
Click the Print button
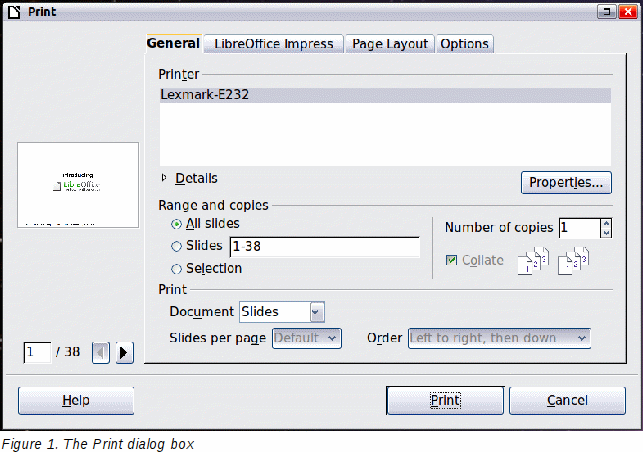tap(445, 400)
